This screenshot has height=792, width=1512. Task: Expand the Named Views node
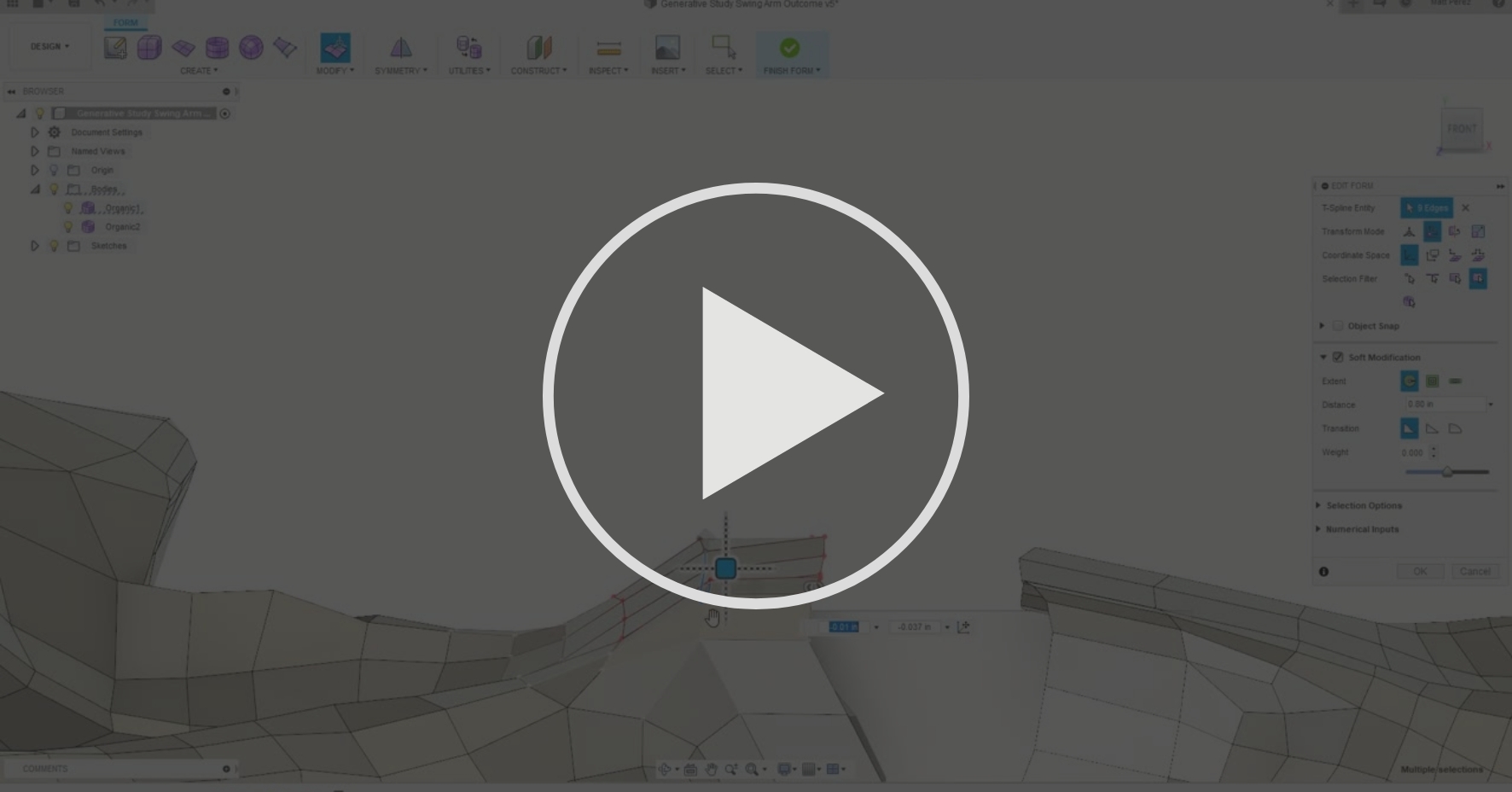35,151
